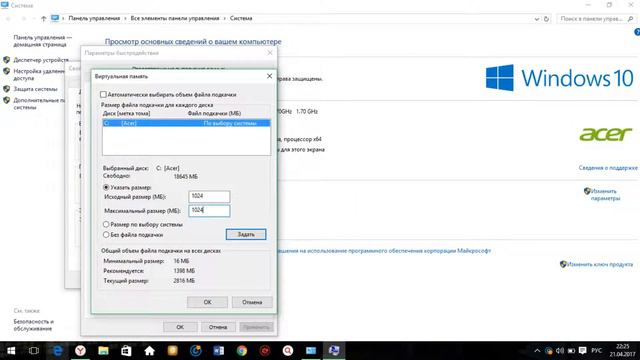The height and width of the screenshot is (360, 640).
Task: Open 'Безопасность и обслуживание' link
Action: [x=33, y=325]
